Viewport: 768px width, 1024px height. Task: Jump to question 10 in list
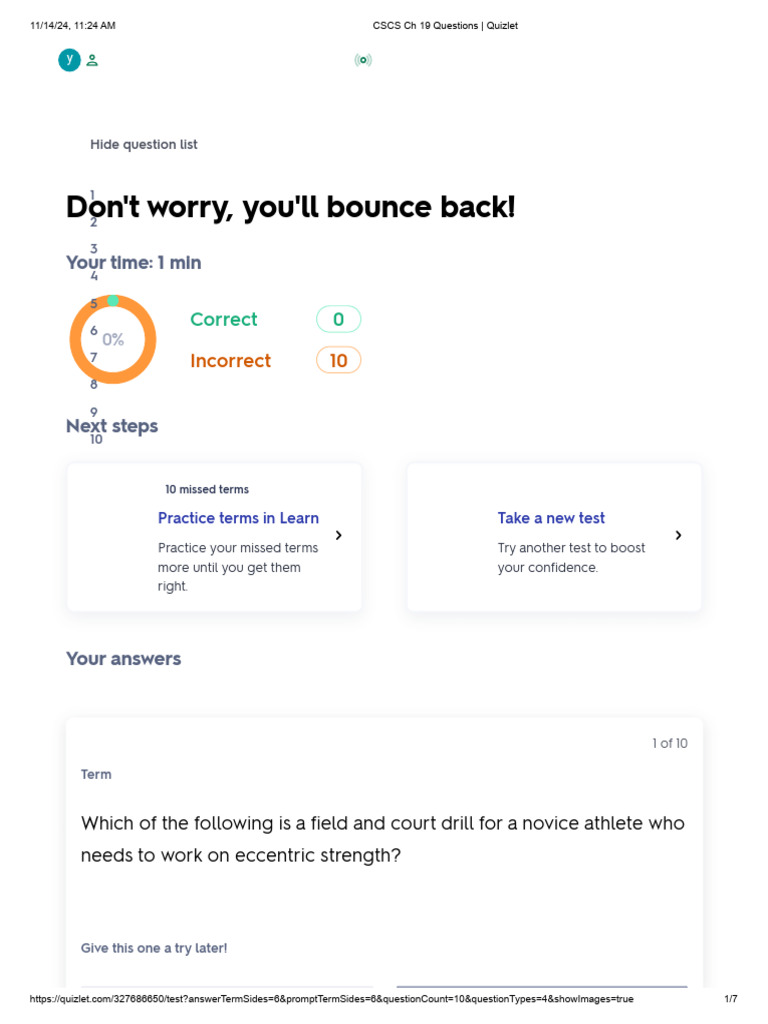point(96,440)
